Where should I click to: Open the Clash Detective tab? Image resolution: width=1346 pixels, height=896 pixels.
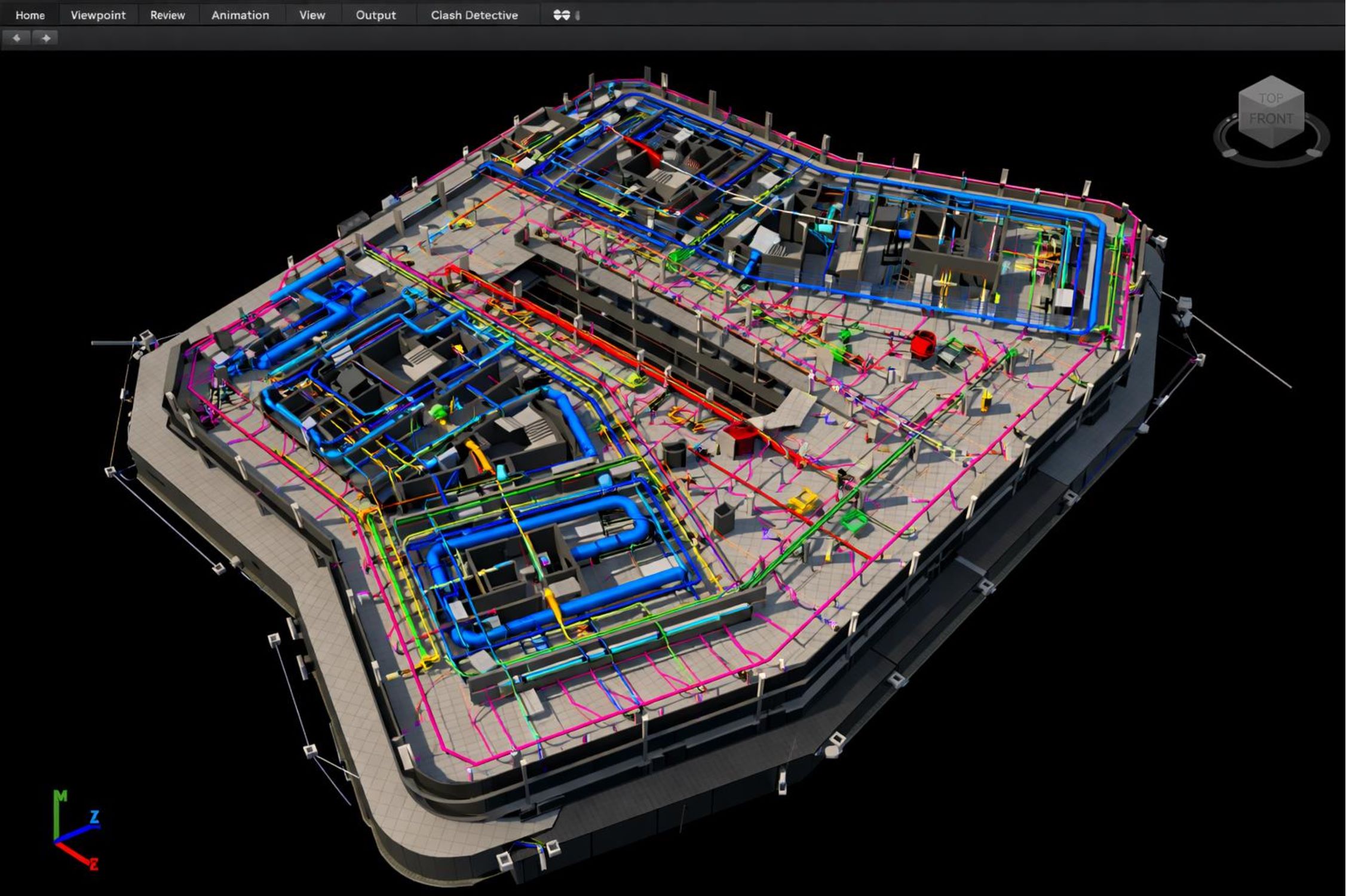coord(474,15)
